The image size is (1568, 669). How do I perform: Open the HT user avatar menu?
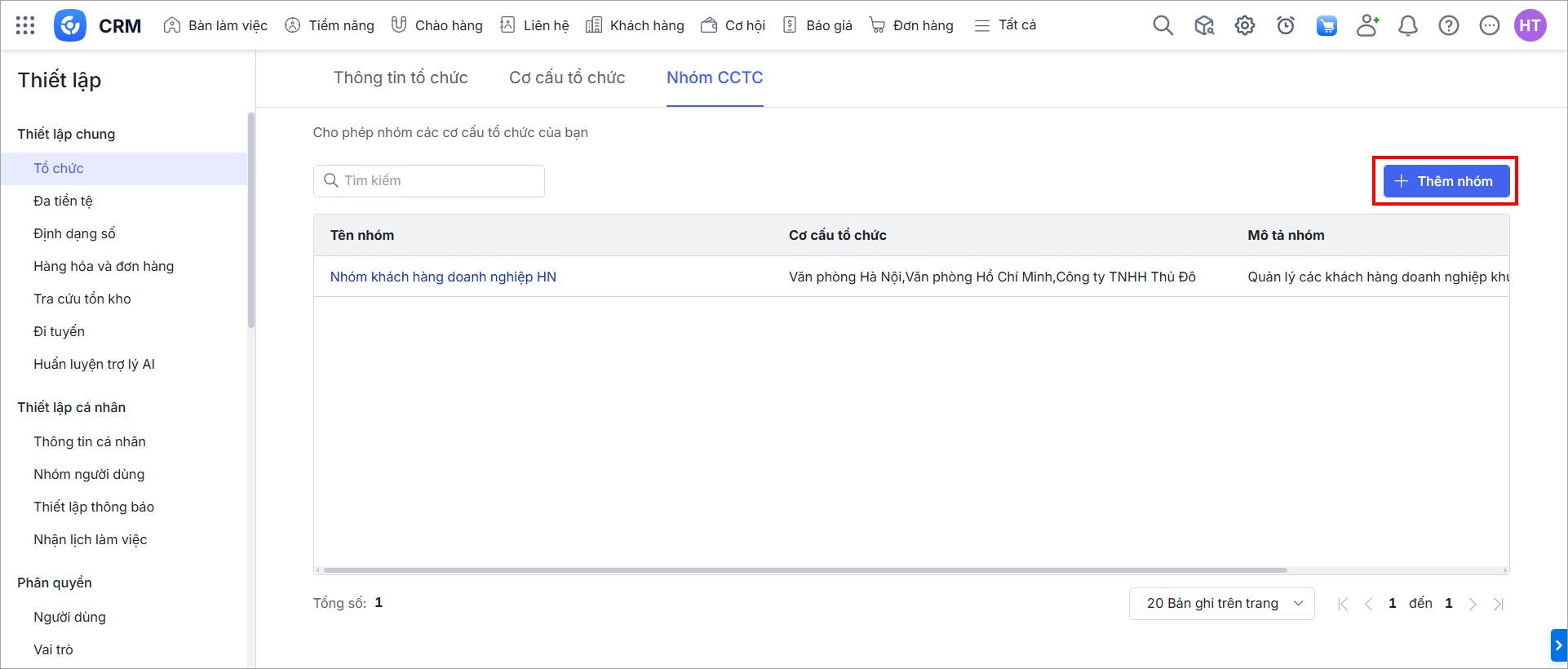1530,25
